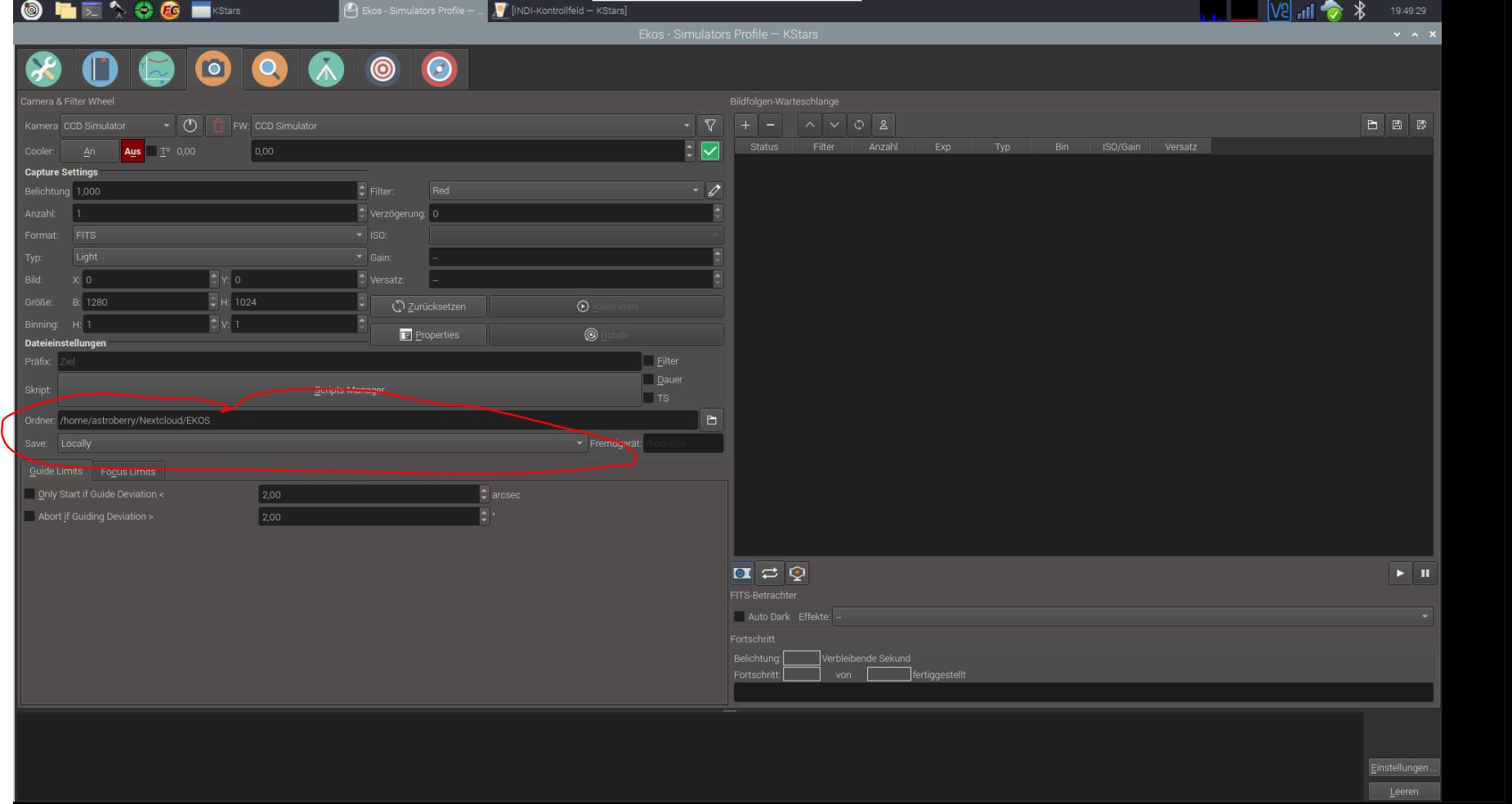1512x804 pixels.
Task: Move job up with up-arrow icon
Action: pos(809,126)
